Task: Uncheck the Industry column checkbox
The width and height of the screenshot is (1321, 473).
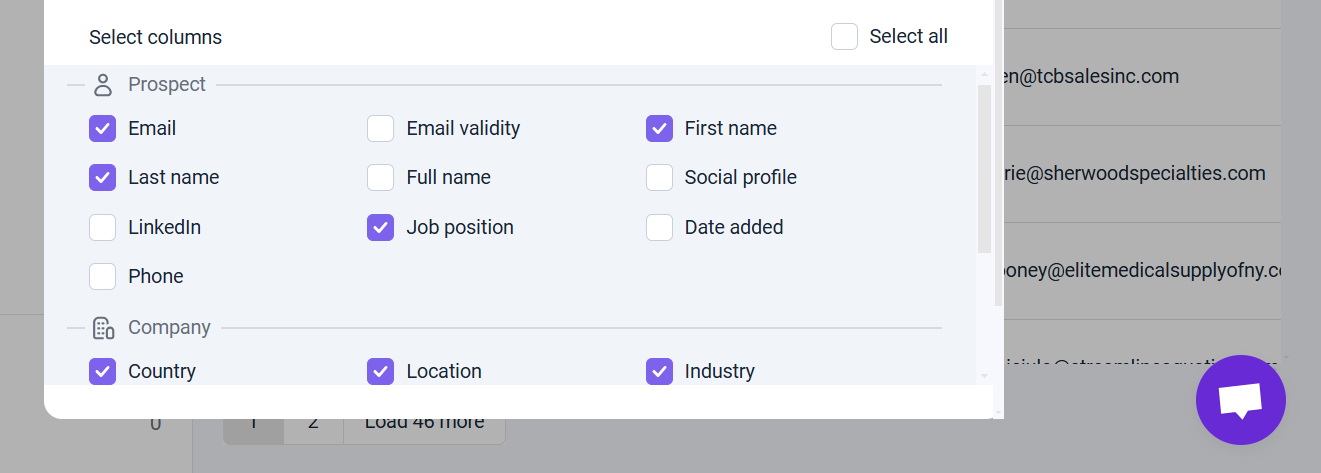Action: [x=659, y=371]
